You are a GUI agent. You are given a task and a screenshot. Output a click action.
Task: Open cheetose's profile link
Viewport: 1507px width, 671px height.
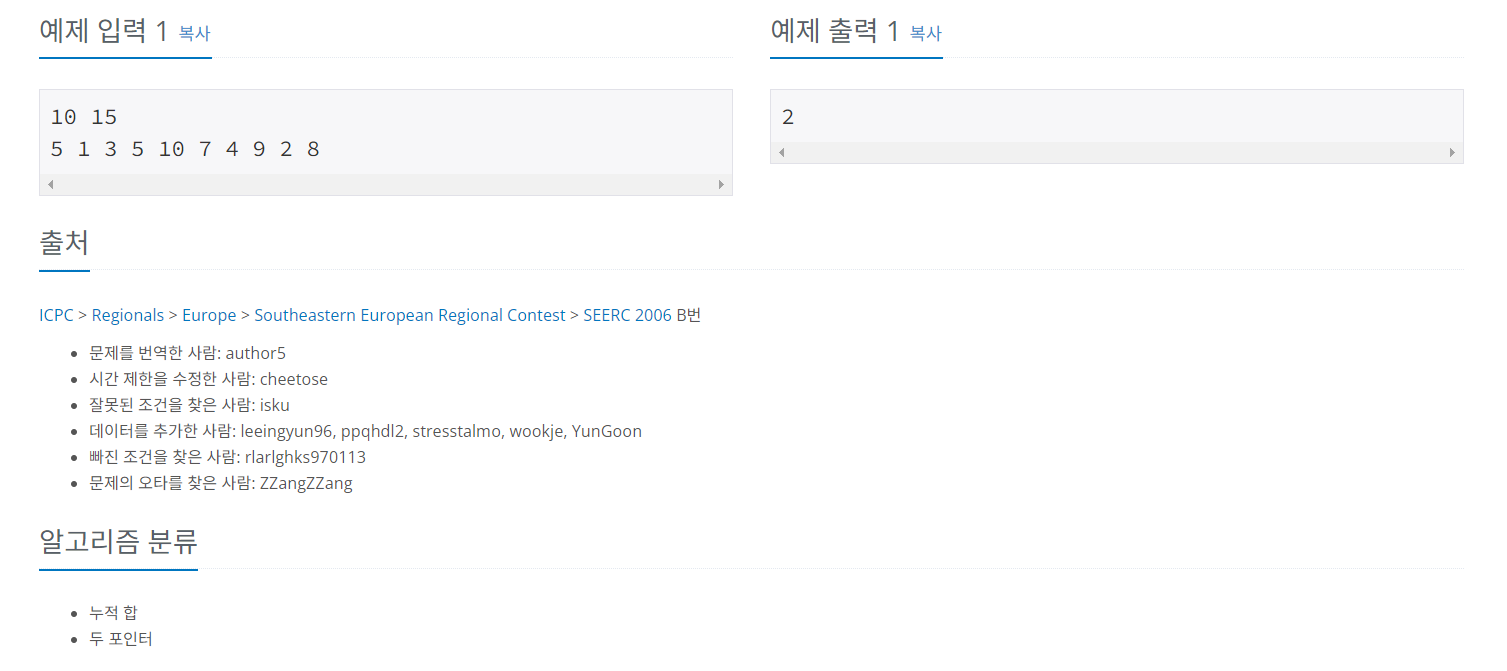294,379
